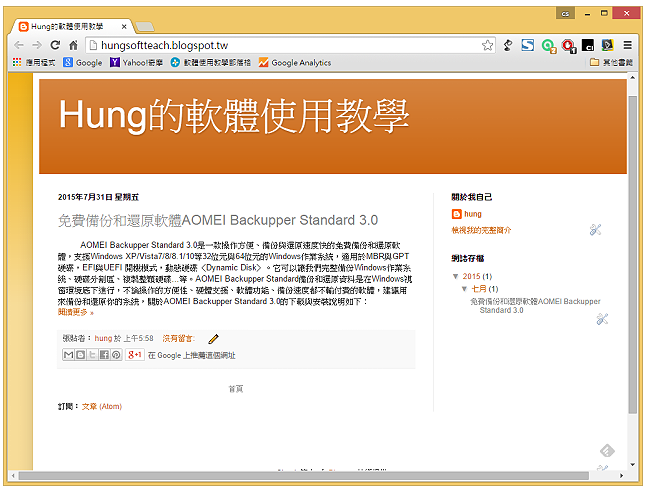This screenshot has width=648, height=491.
Task: Open view my complete profile link
Action: 481,230
